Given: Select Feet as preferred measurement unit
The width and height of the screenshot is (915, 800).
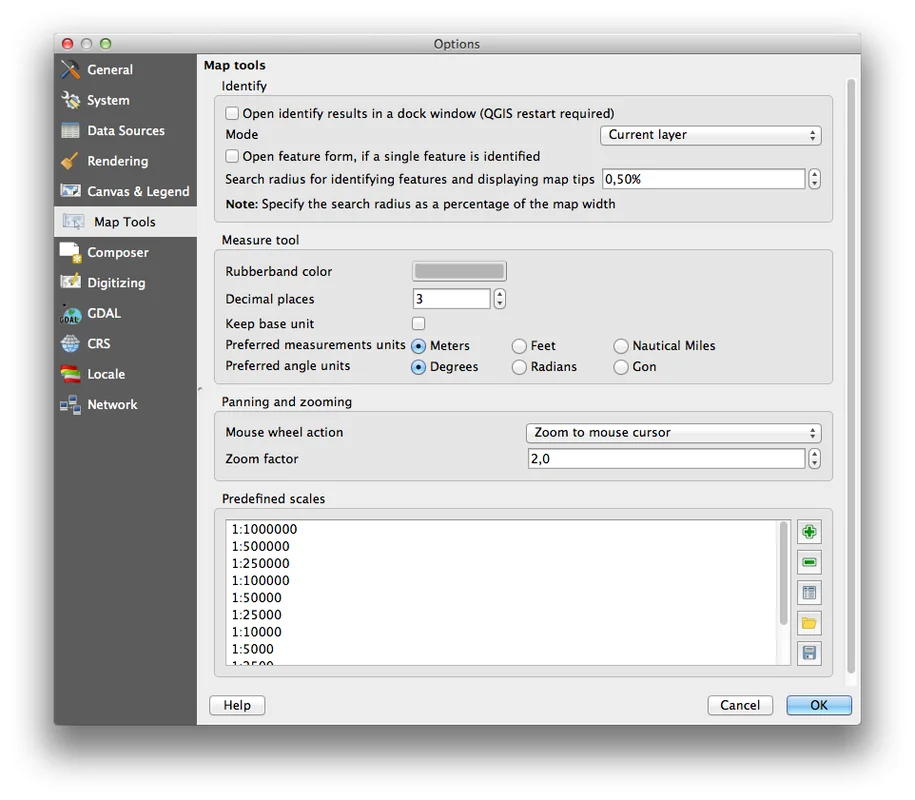Looking at the screenshot, I should [x=520, y=346].
